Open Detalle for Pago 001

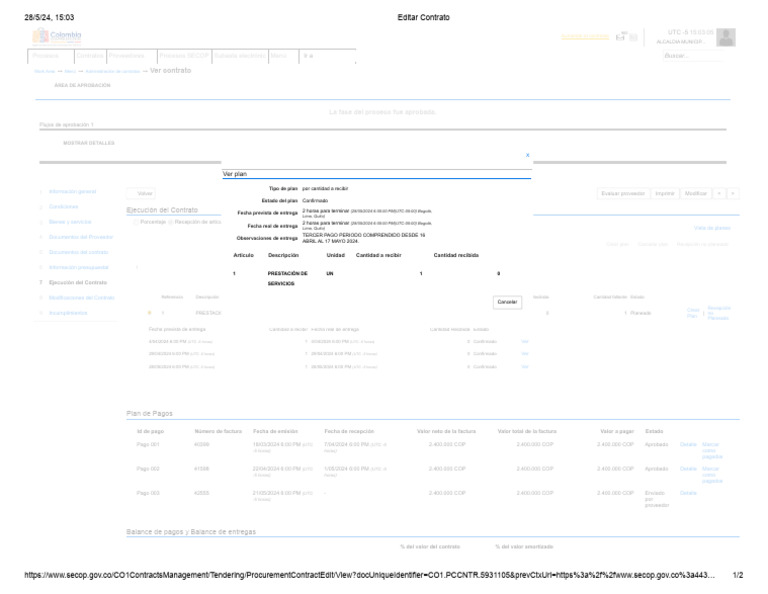click(688, 444)
